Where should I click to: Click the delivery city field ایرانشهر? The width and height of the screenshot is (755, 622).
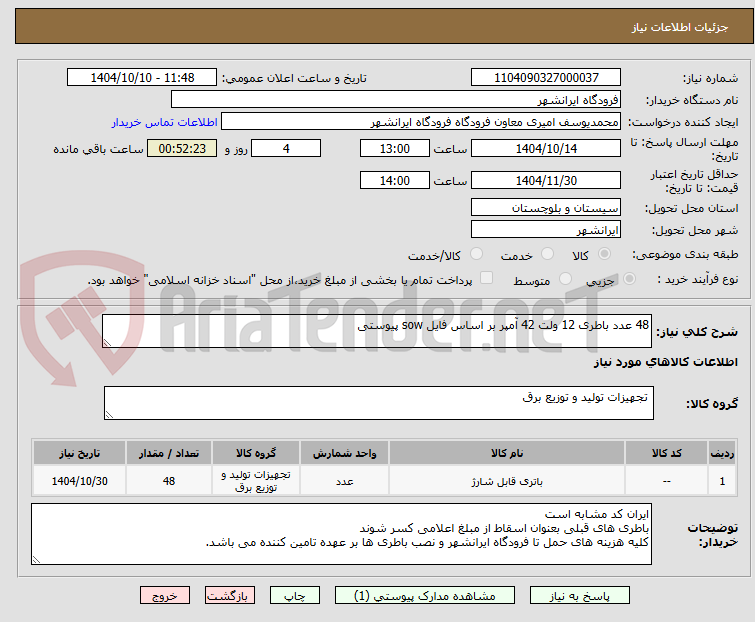tap(546, 230)
